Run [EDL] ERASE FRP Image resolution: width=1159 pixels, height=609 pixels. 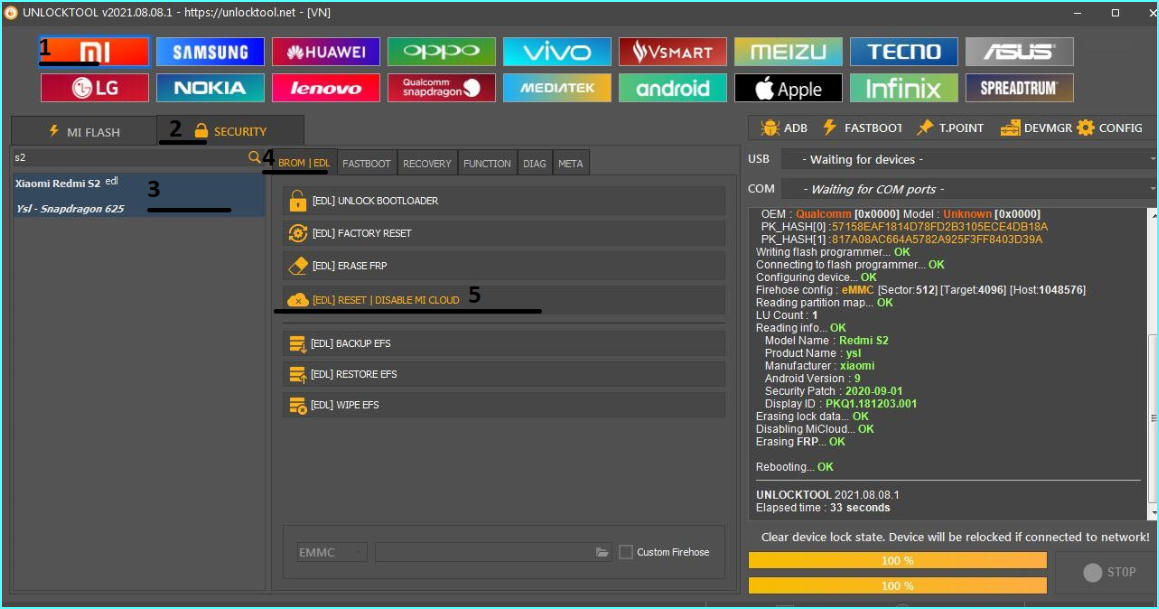tap(504, 266)
